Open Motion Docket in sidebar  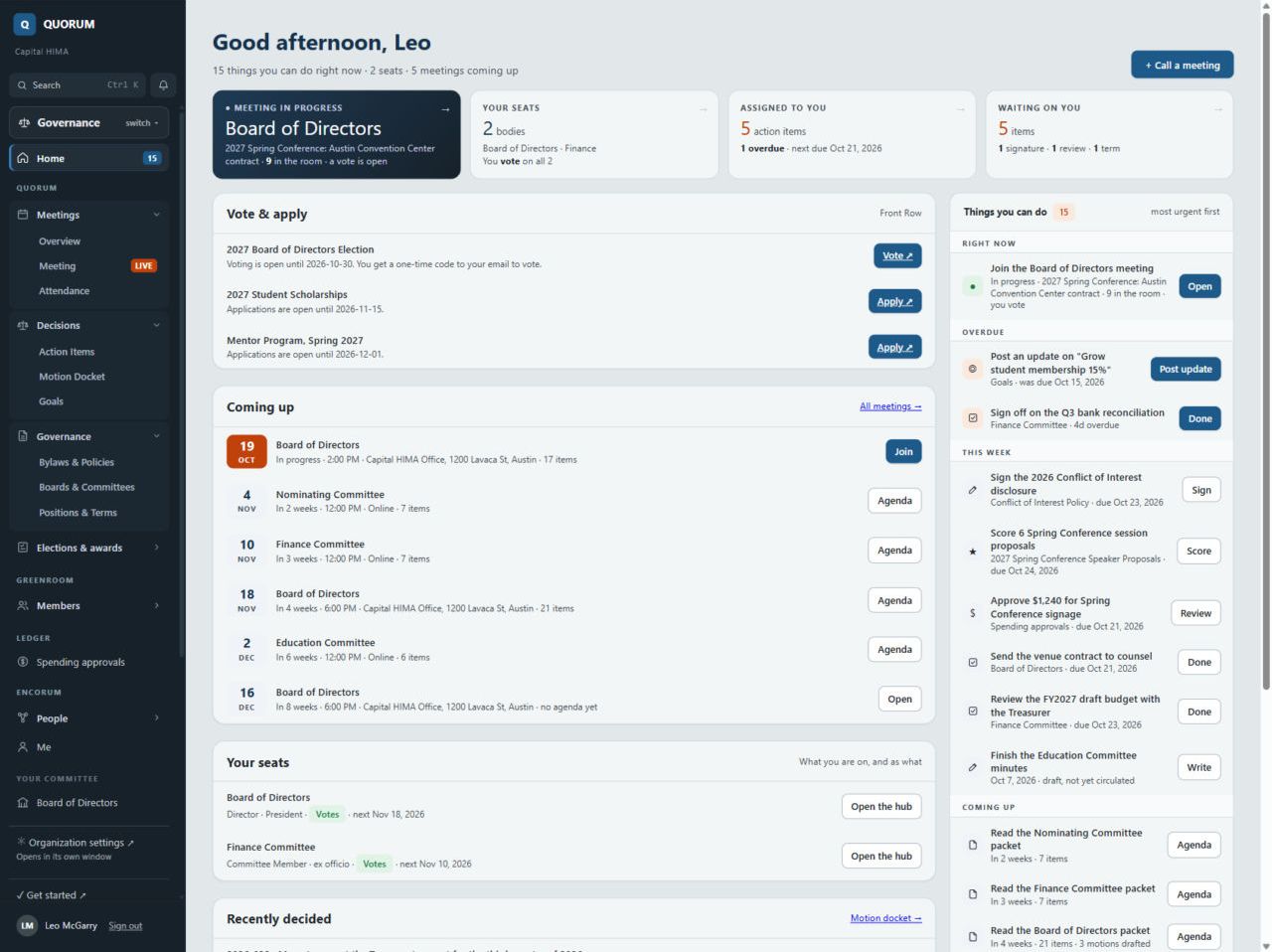pos(72,377)
